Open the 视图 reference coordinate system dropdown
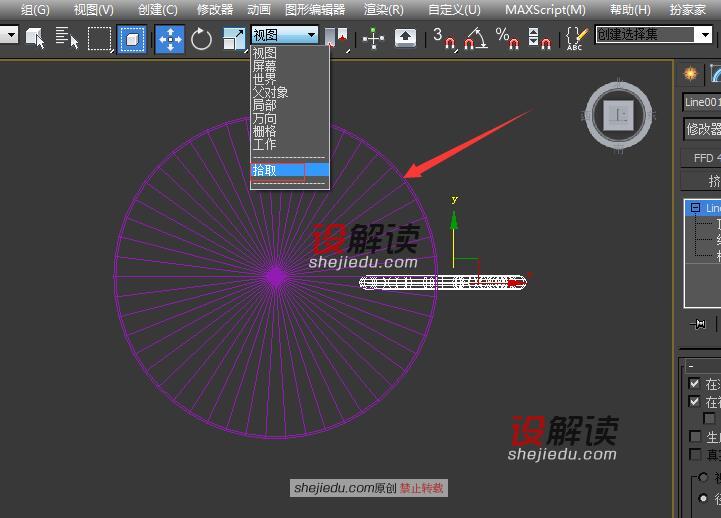Image resolution: width=721 pixels, height=518 pixels. [x=285, y=34]
